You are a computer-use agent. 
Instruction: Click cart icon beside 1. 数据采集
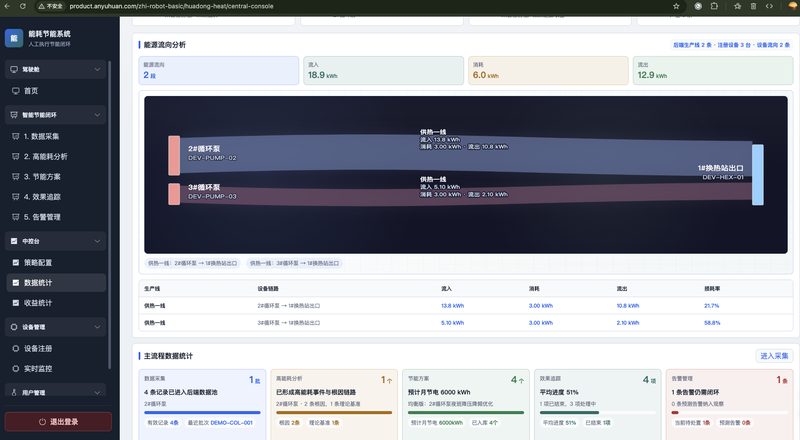point(15,136)
